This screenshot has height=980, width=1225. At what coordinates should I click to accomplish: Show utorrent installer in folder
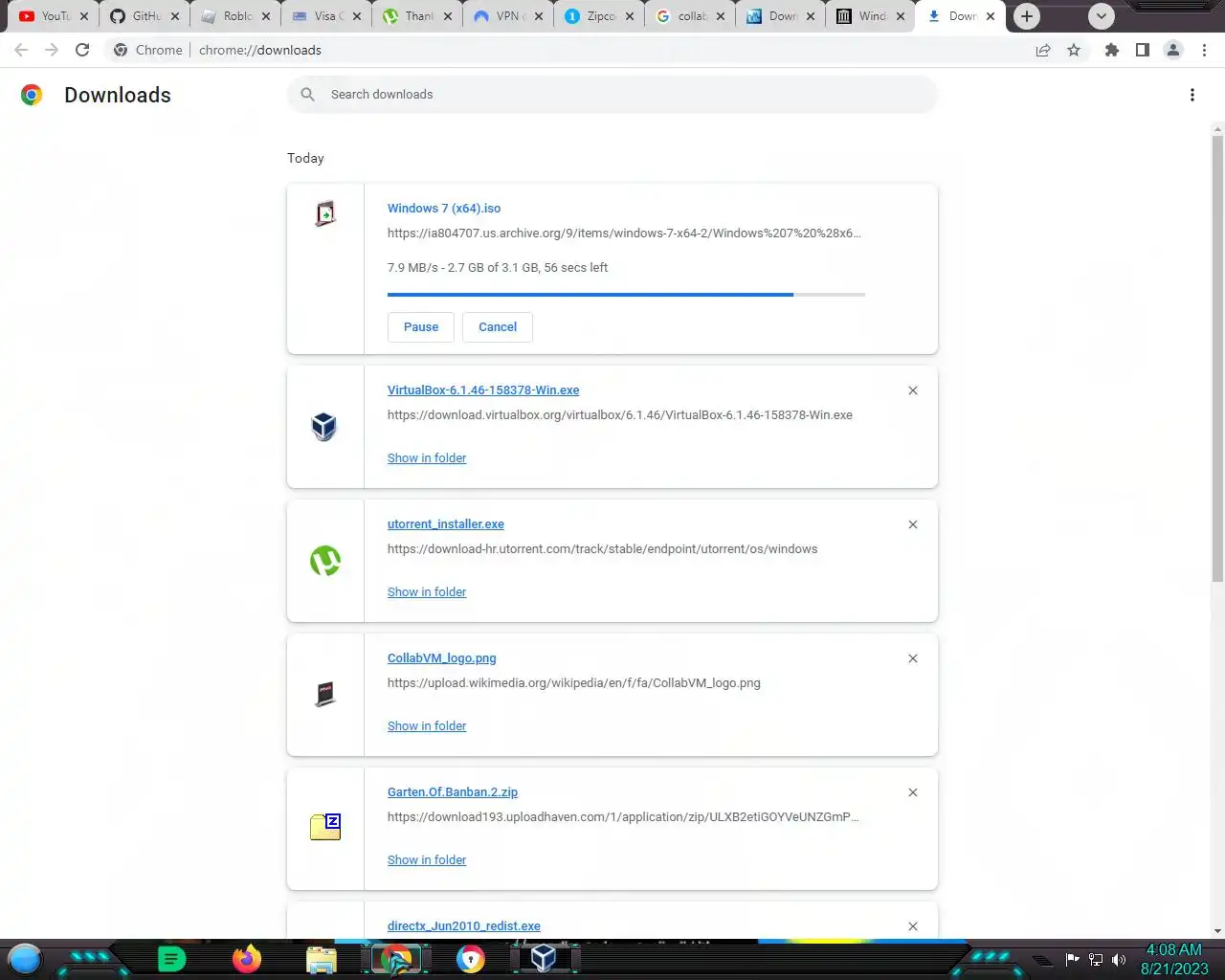click(427, 591)
